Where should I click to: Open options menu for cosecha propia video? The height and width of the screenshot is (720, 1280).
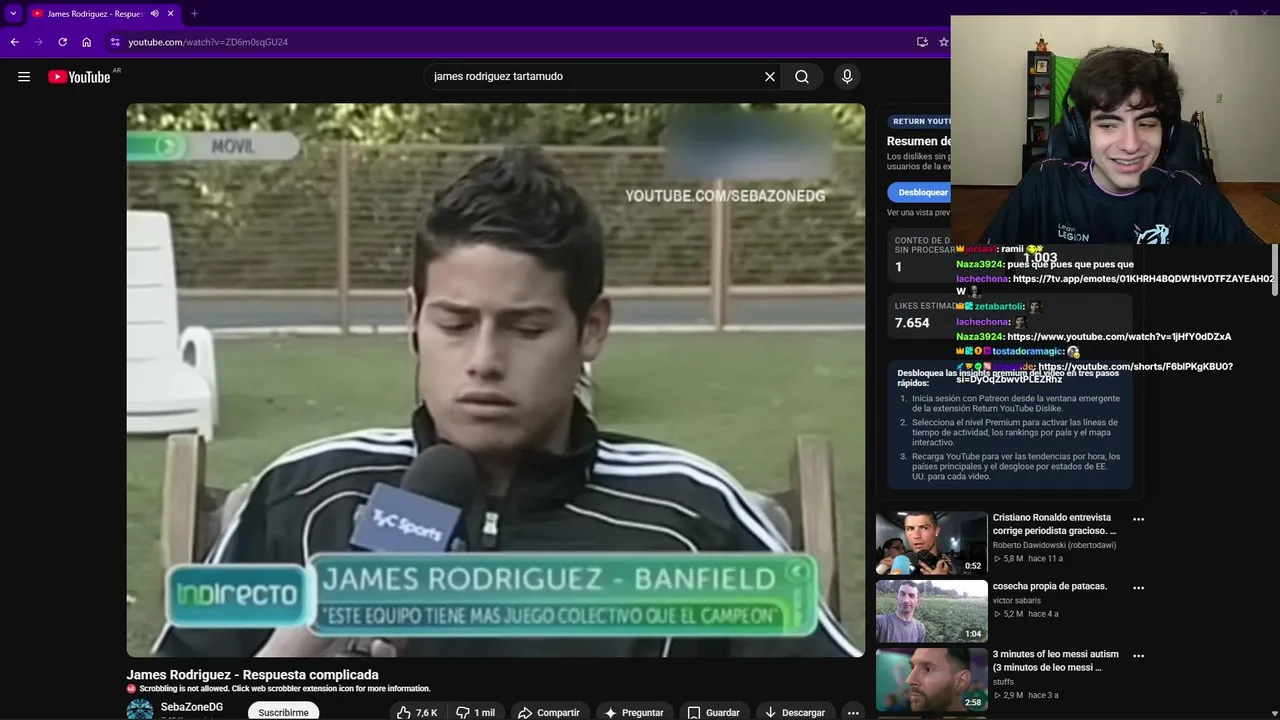click(x=1138, y=587)
